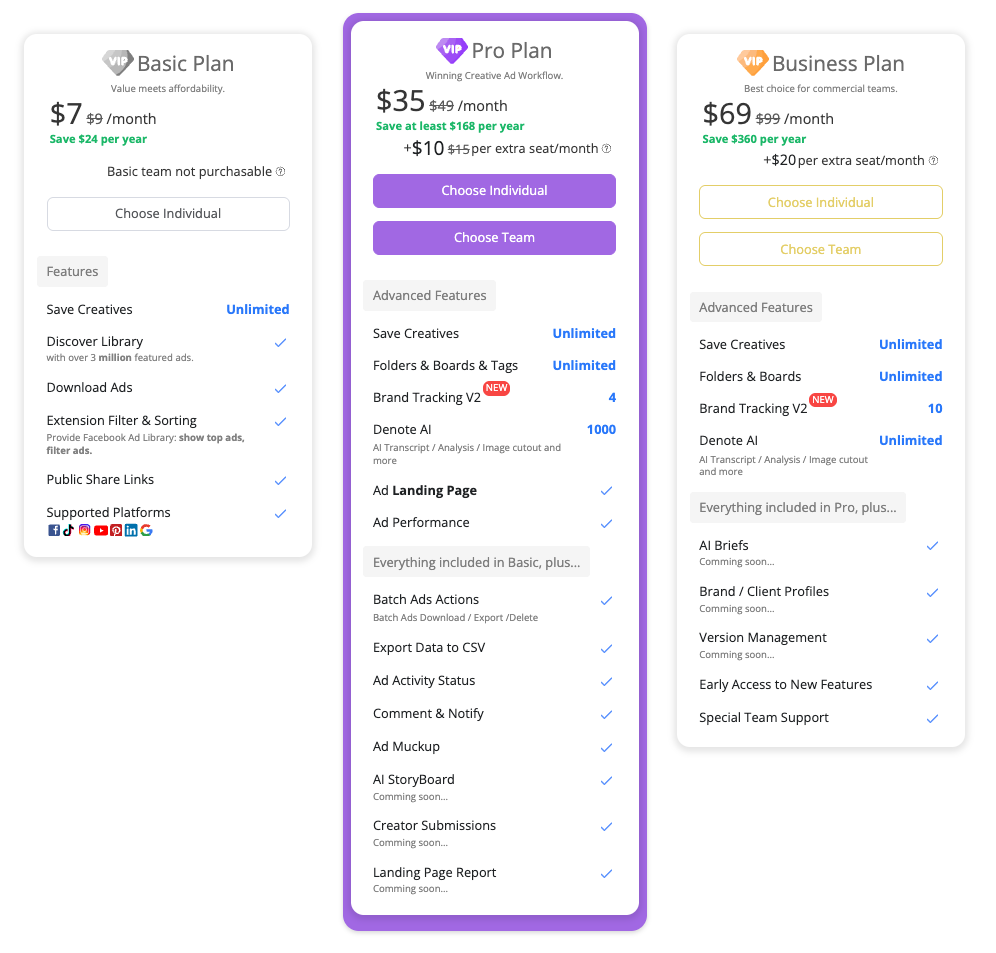Click the Ad Landing Page checkmark
Screen dimensions: 996x953
(606, 491)
